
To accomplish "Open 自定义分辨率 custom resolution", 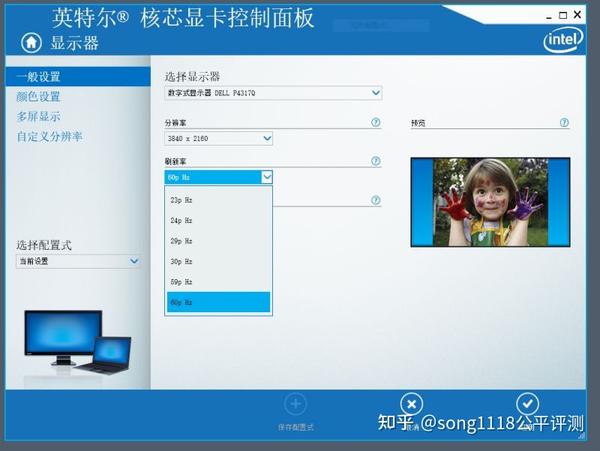I will [49, 136].
